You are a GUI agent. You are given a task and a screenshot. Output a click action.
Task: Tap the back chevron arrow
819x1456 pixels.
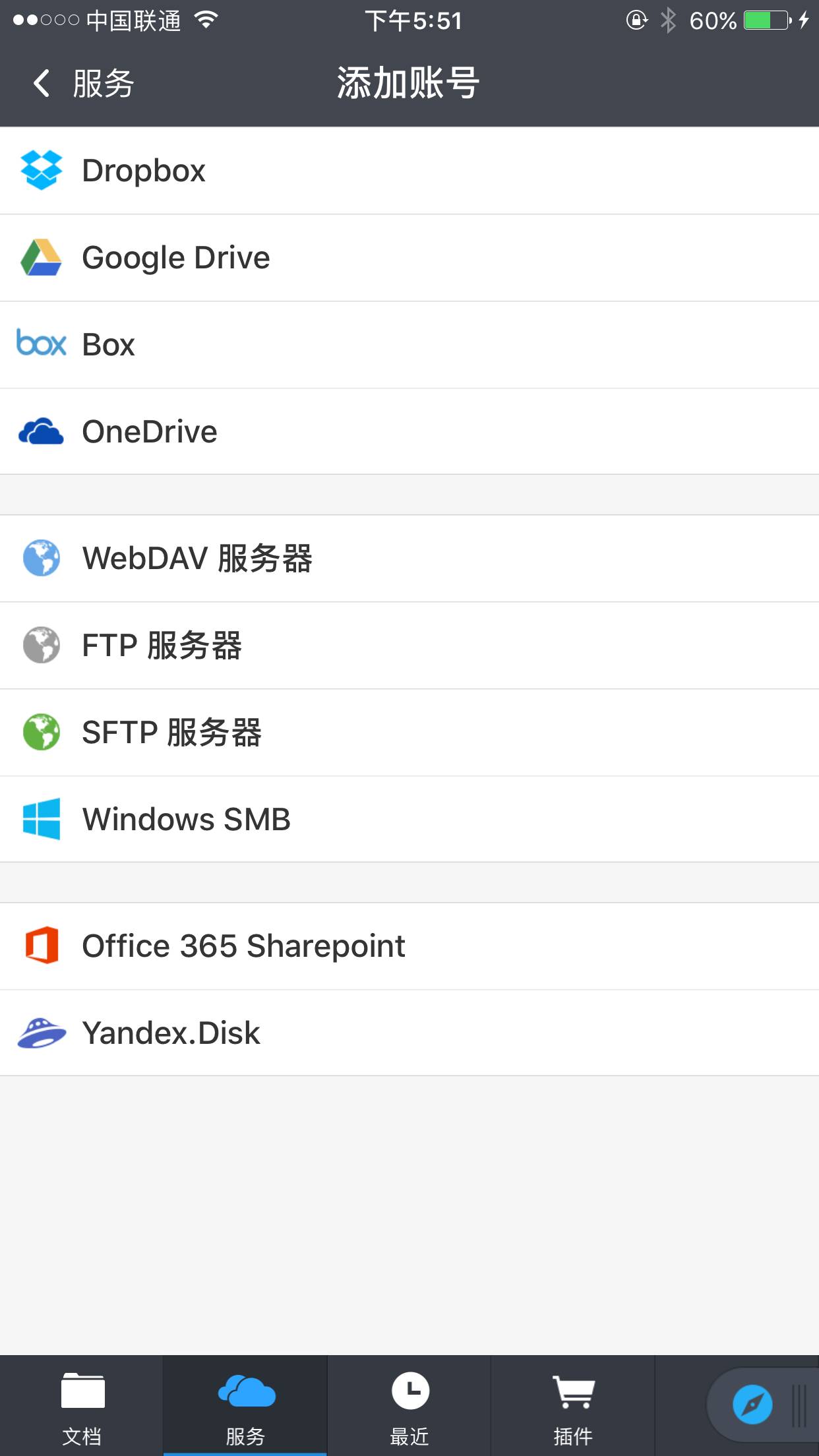click(42, 84)
